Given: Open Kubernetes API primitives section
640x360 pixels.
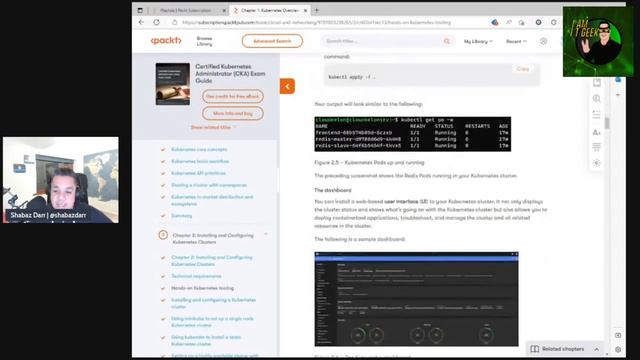Looking at the screenshot, I should tap(198, 173).
